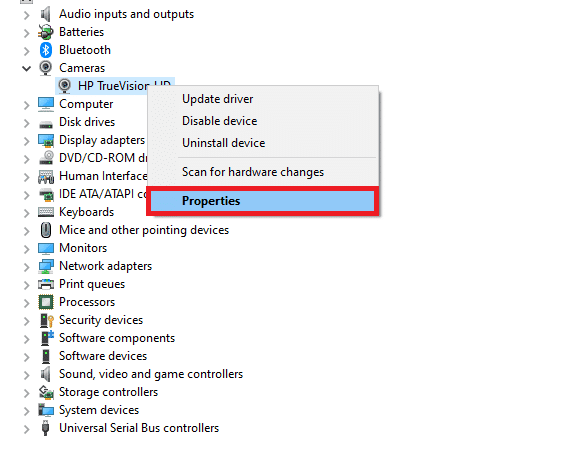Select Uninstall device menu option

click(x=224, y=143)
